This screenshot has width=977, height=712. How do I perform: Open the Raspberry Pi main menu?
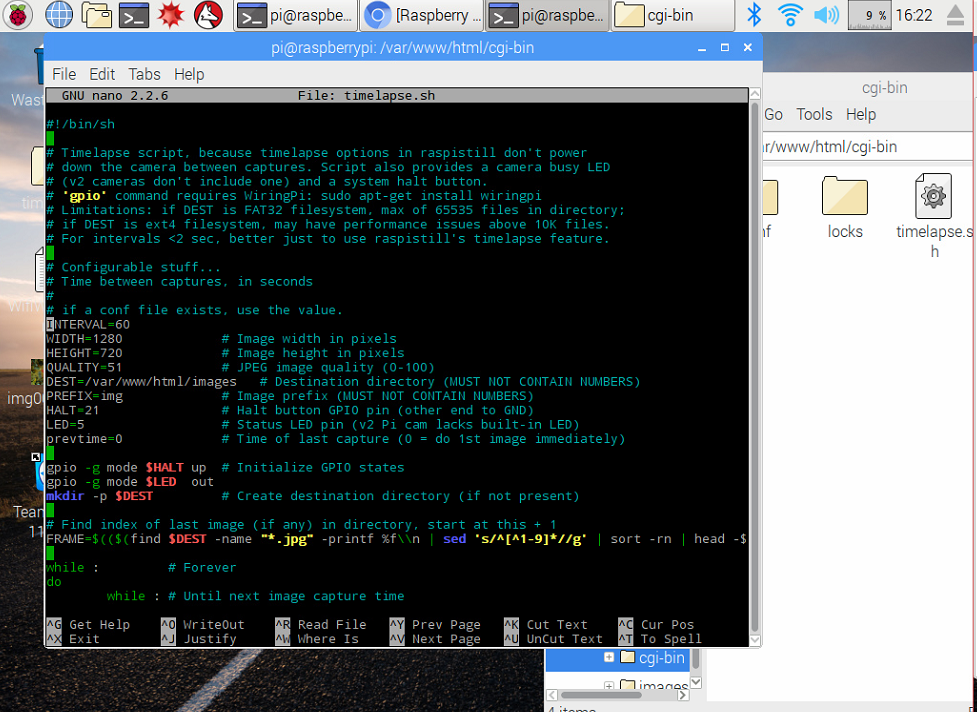point(17,15)
